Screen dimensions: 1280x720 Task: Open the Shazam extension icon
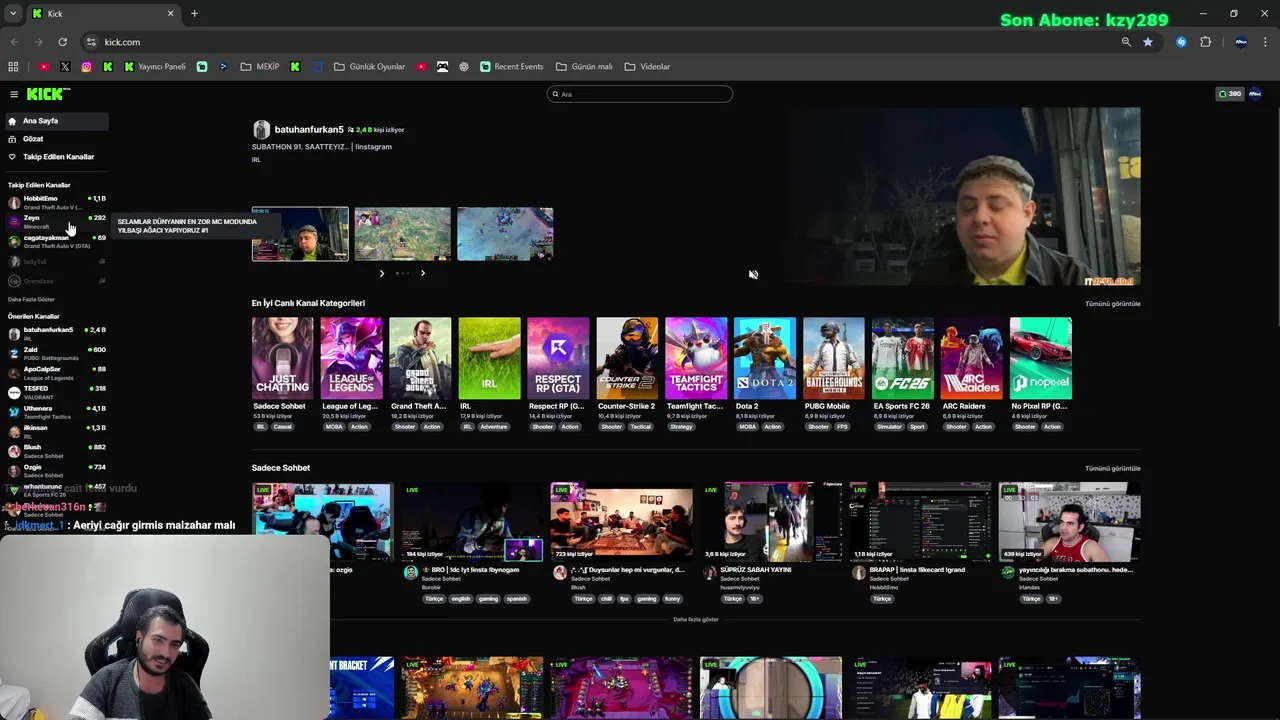1181,42
